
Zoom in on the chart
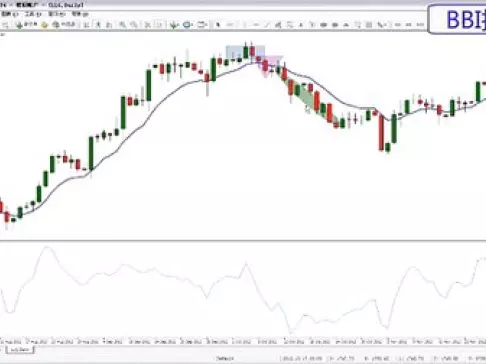[122, 25]
